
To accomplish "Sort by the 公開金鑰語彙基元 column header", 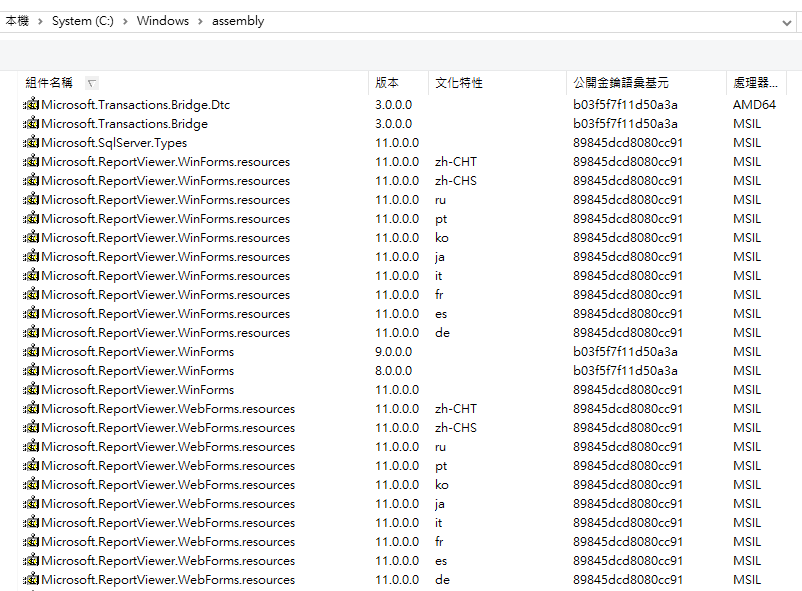I will 621,83.
